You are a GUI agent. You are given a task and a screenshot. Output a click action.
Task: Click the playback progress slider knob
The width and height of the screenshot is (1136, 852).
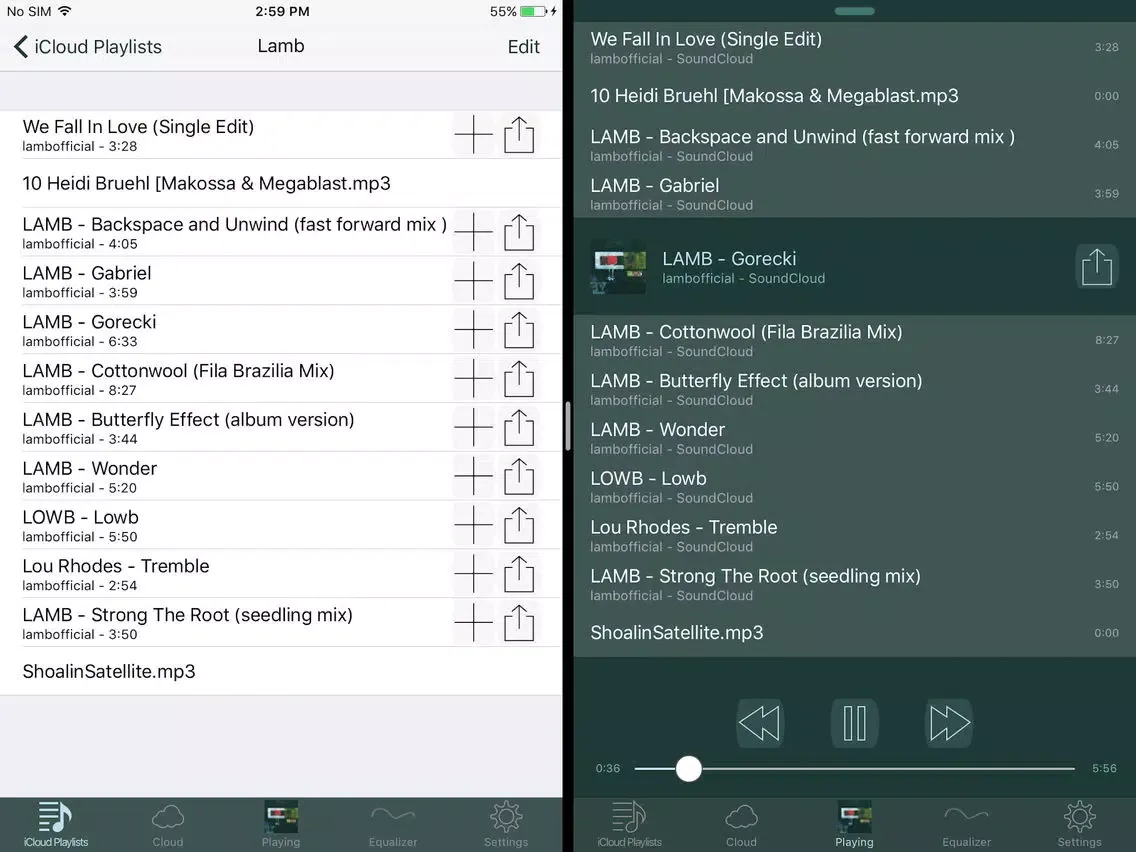[688, 768]
